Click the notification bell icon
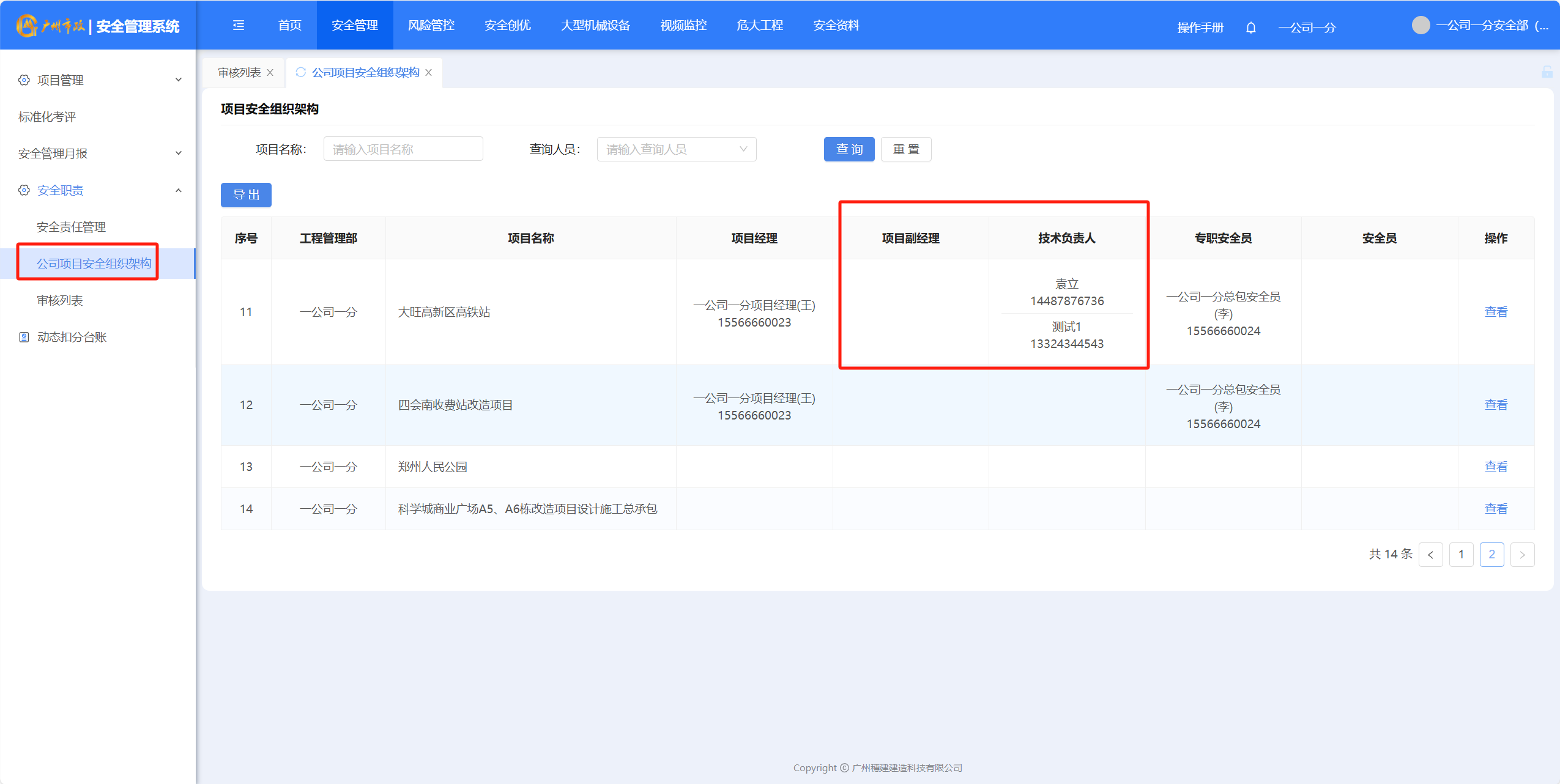 1250,28
